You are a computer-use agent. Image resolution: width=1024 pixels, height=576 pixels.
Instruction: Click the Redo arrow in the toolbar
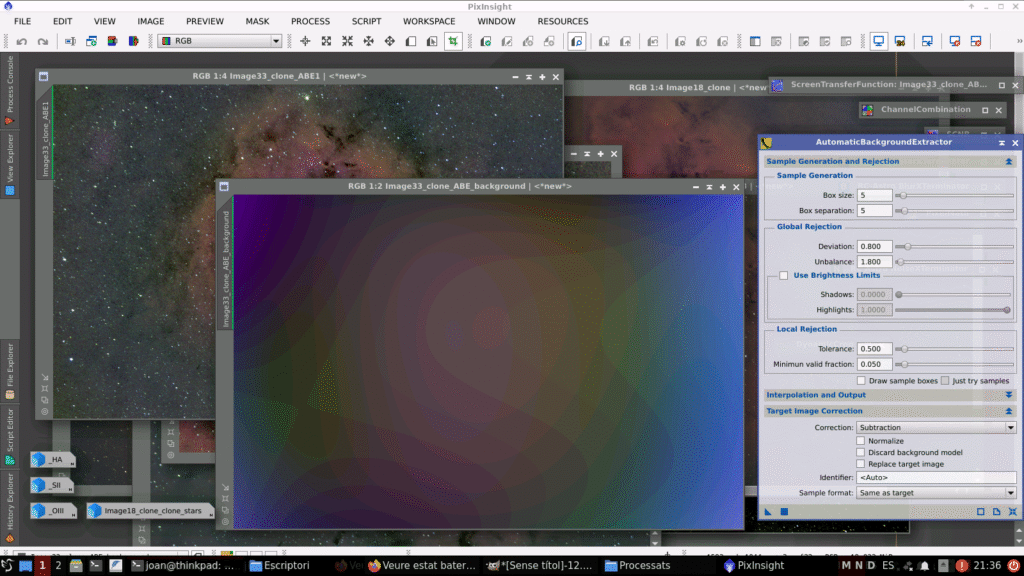tap(42, 41)
